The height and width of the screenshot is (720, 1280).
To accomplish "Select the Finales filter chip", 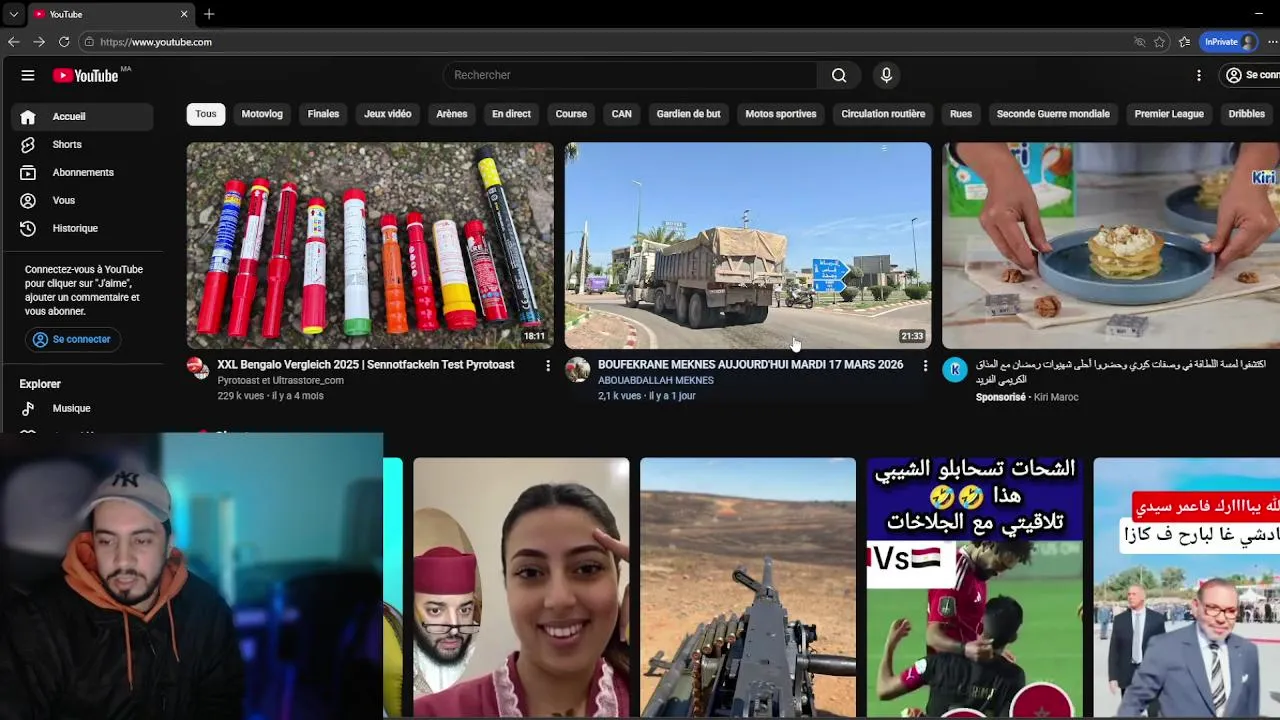I will (x=323, y=114).
